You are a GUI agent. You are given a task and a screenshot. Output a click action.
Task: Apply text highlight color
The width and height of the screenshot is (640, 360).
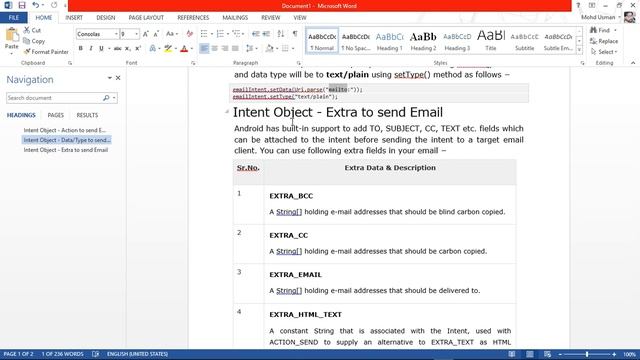(168, 49)
